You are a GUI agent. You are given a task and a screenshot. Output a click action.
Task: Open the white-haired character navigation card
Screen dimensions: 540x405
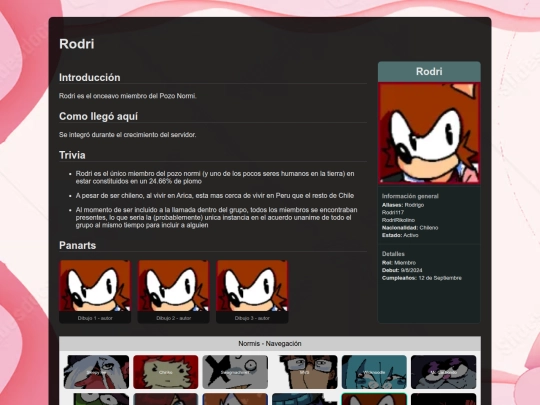[96, 372]
